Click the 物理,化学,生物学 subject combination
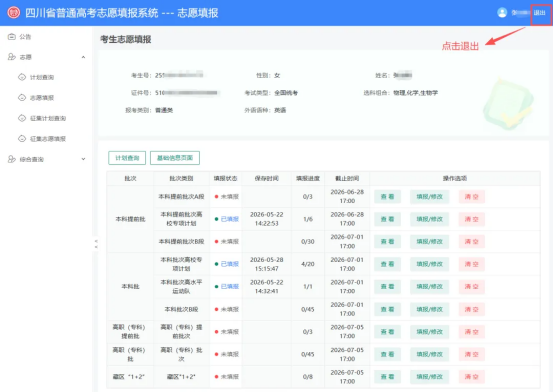553x392 pixels. click(x=415, y=93)
